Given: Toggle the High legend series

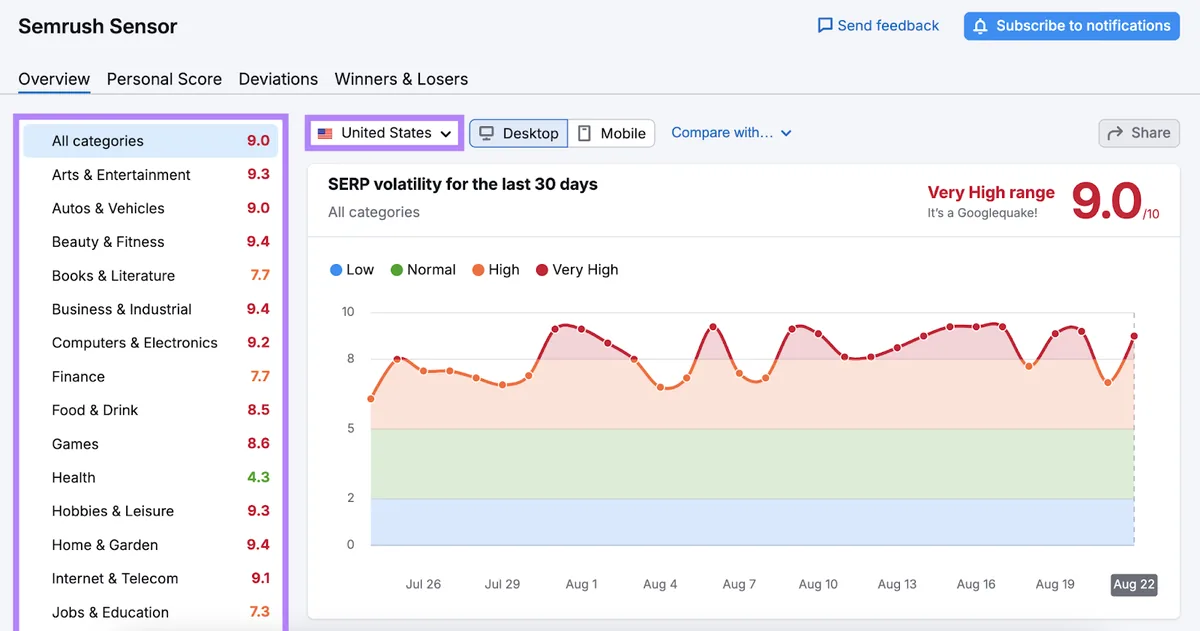Looking at the screenshot, I should pyautogui.click(x=496, y=270).
